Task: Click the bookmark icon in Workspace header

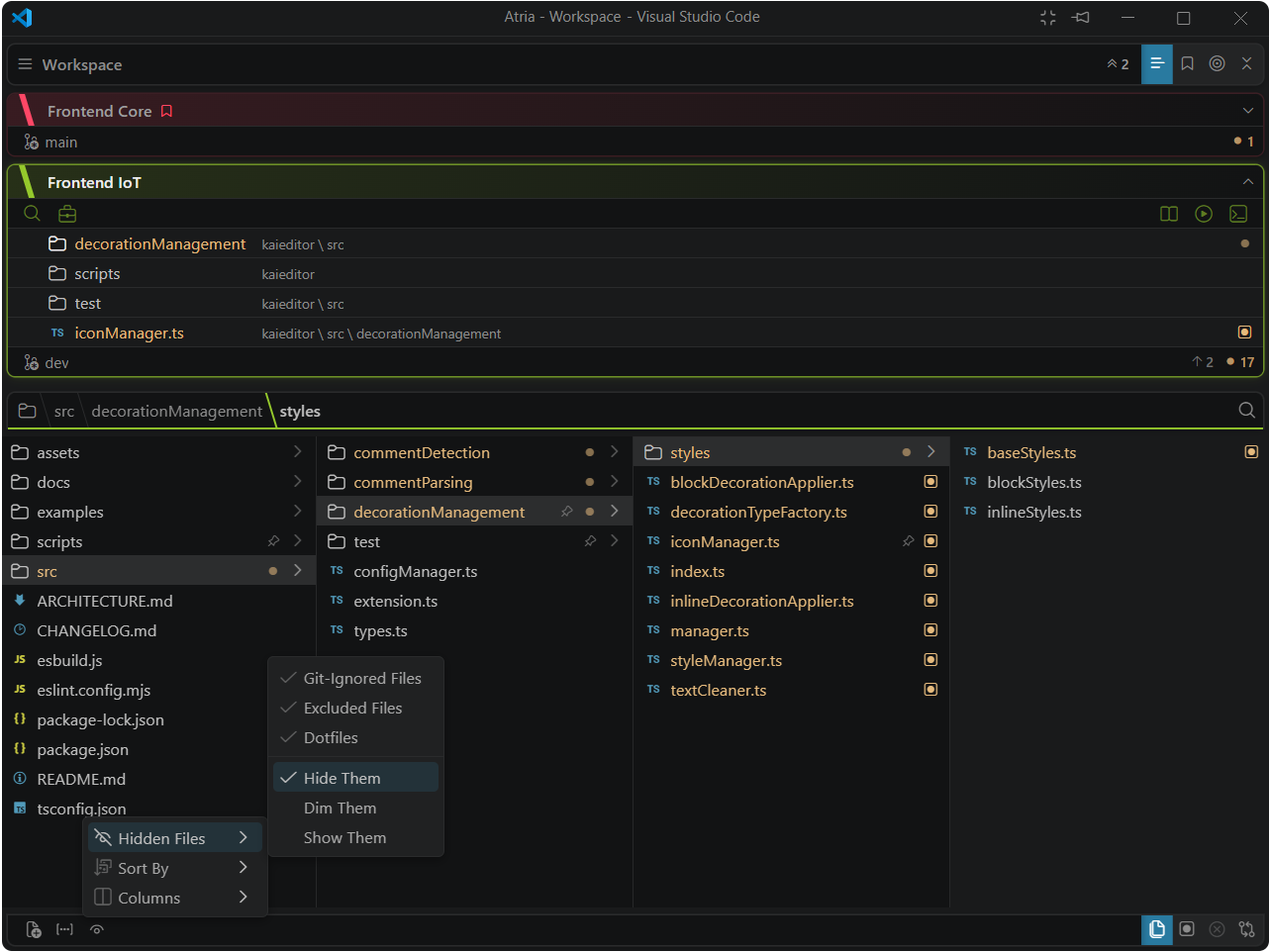Action: 1188,64
